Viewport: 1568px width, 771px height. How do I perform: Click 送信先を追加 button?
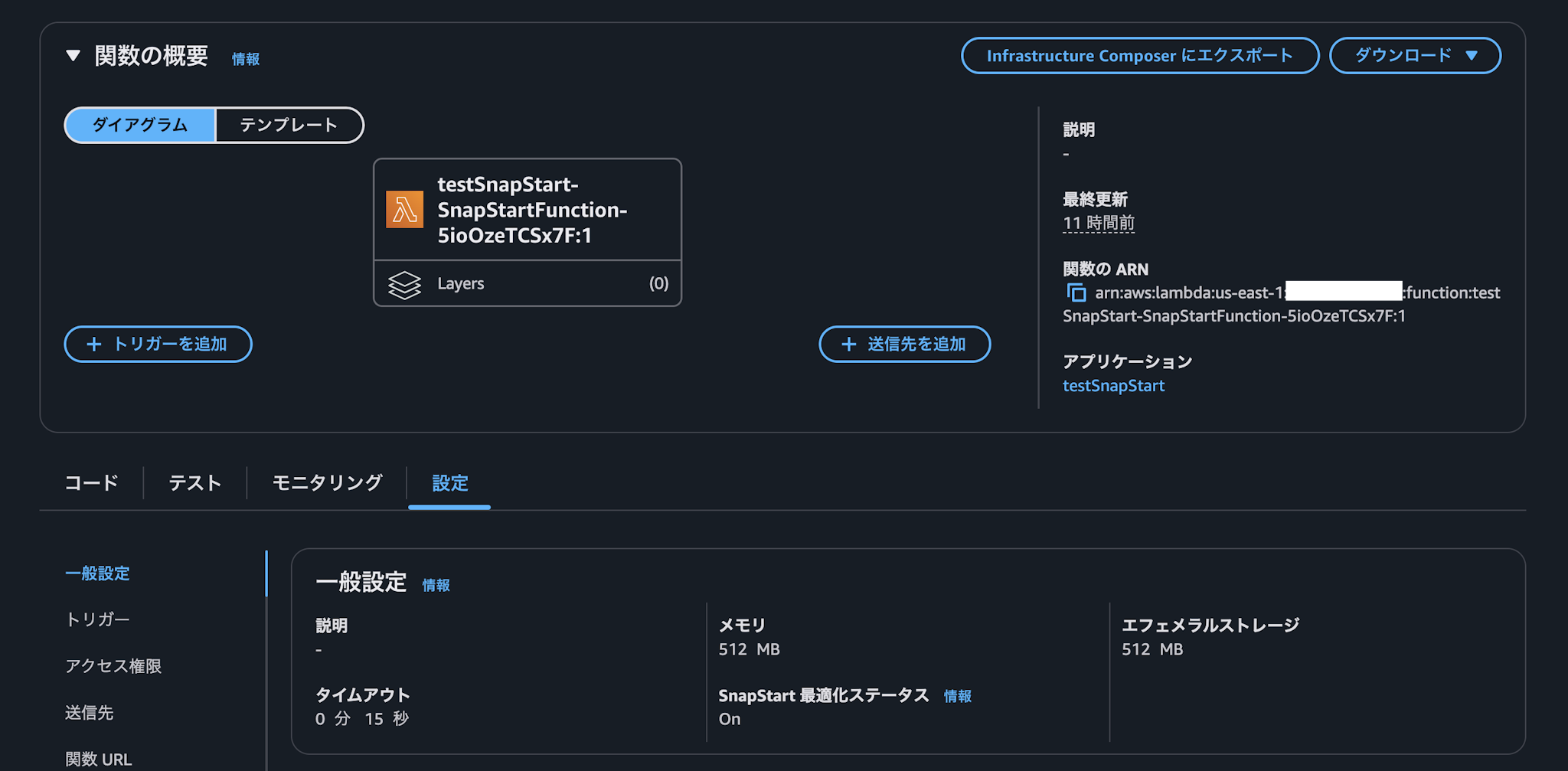905,345
